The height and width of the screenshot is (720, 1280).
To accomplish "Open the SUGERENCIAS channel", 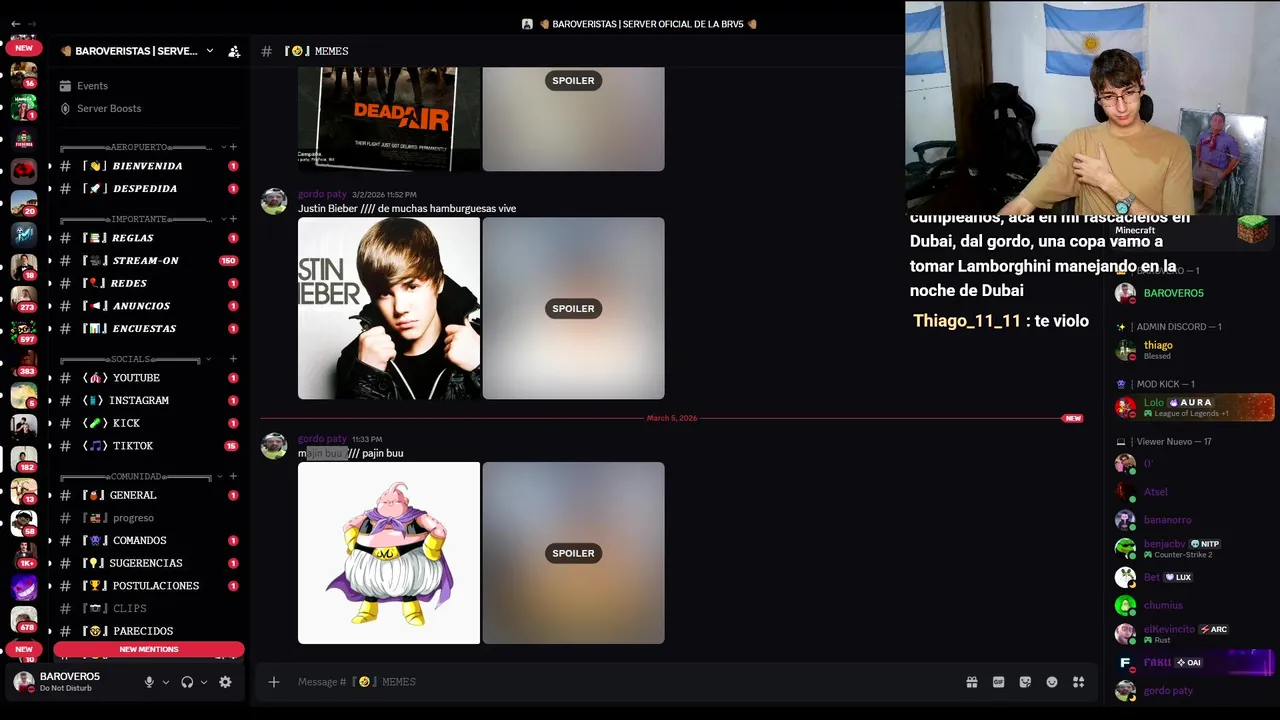I will [x=149, y=563].
